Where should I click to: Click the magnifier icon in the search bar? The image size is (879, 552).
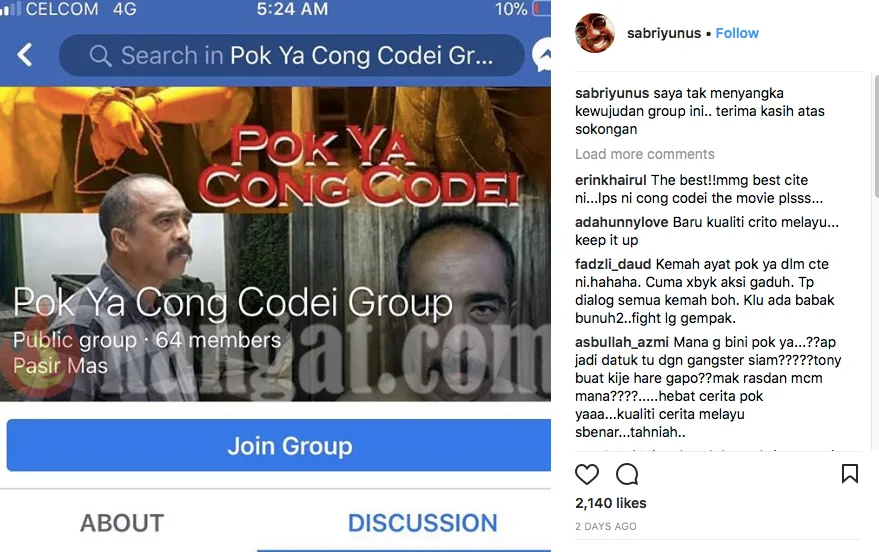click(100, 55)
